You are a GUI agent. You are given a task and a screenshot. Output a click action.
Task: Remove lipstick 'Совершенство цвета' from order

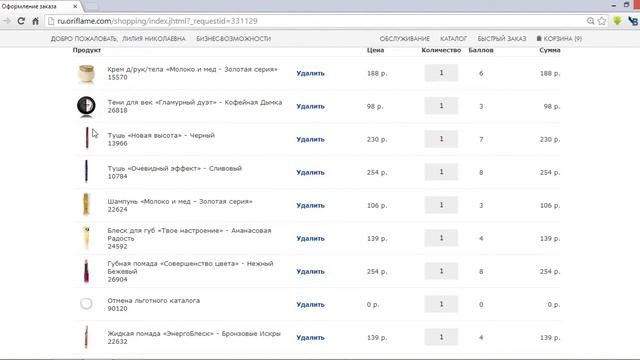[310, 272]
